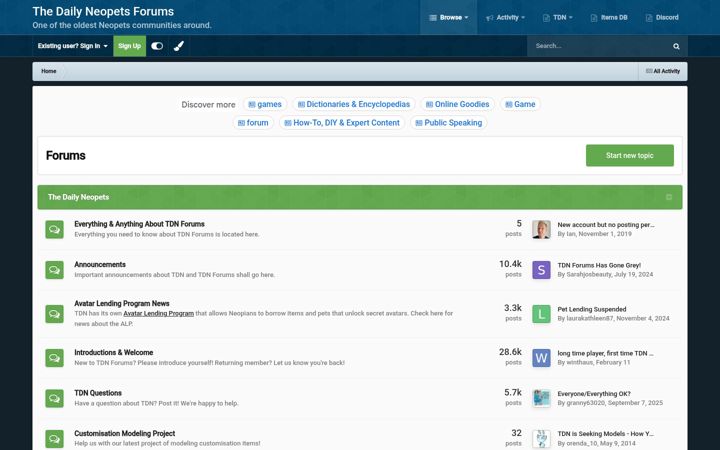Click the search magnifier icon

coord(676,46)
